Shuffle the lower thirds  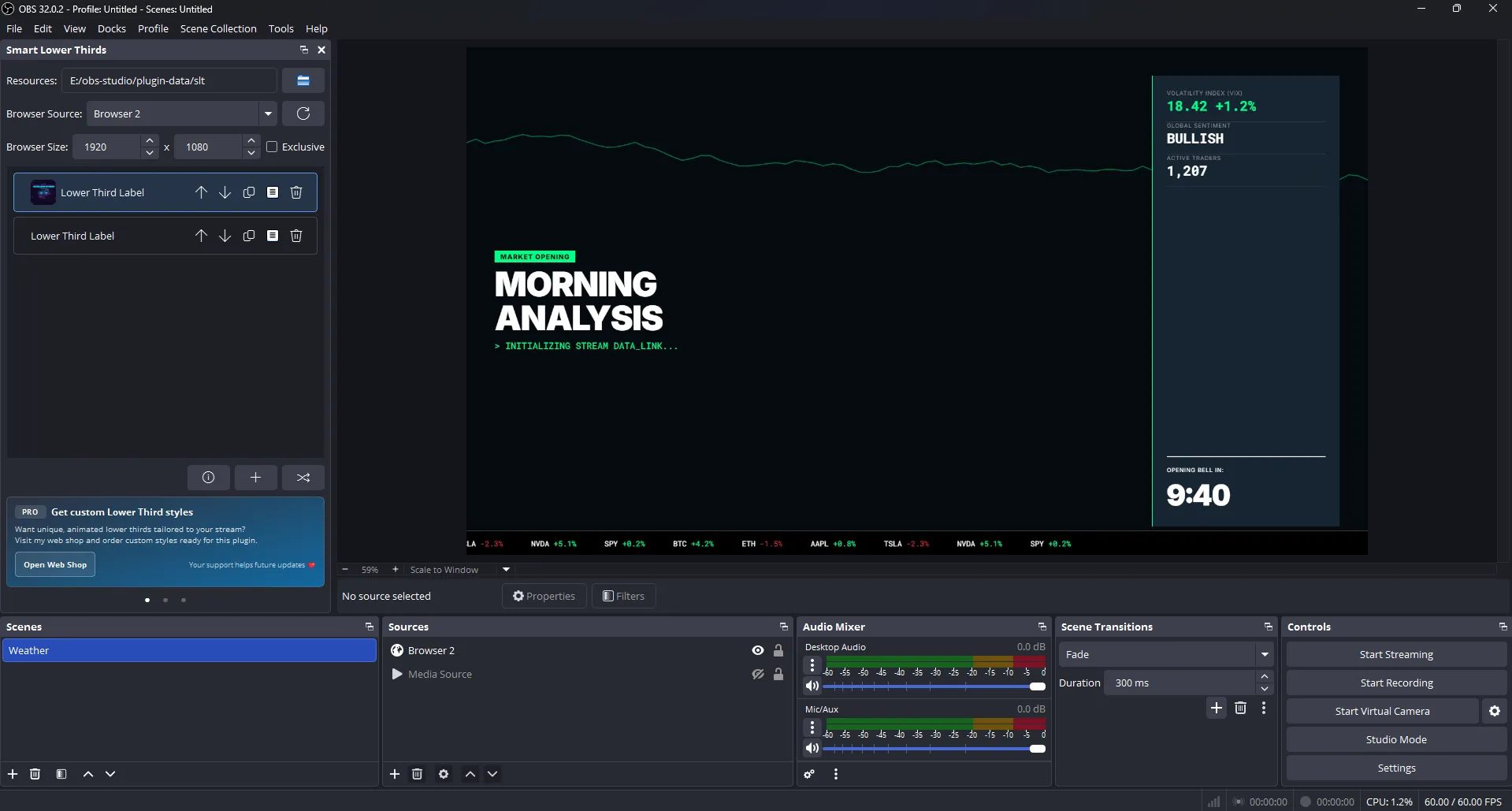click(x=303, y=477)
